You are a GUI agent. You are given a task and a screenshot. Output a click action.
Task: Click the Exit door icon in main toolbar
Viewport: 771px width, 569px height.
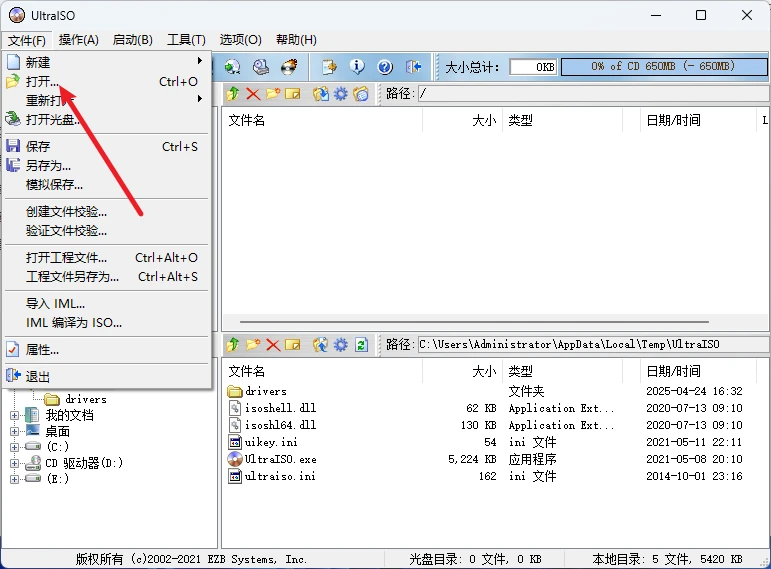click(414, 66)
